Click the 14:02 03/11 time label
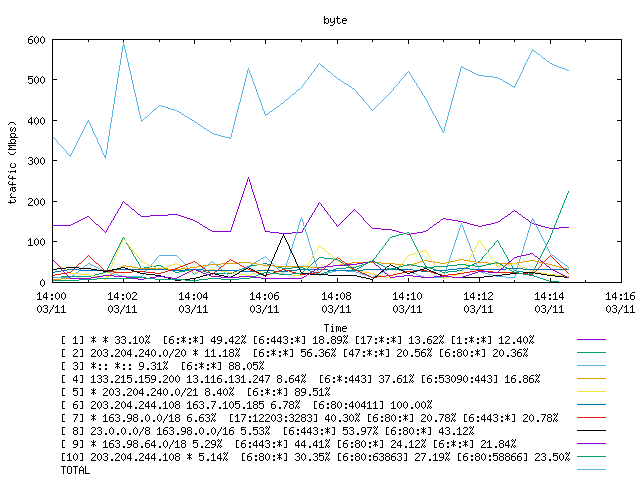Image resolution: width=640 pixels, height=480 pixels. 122,302
